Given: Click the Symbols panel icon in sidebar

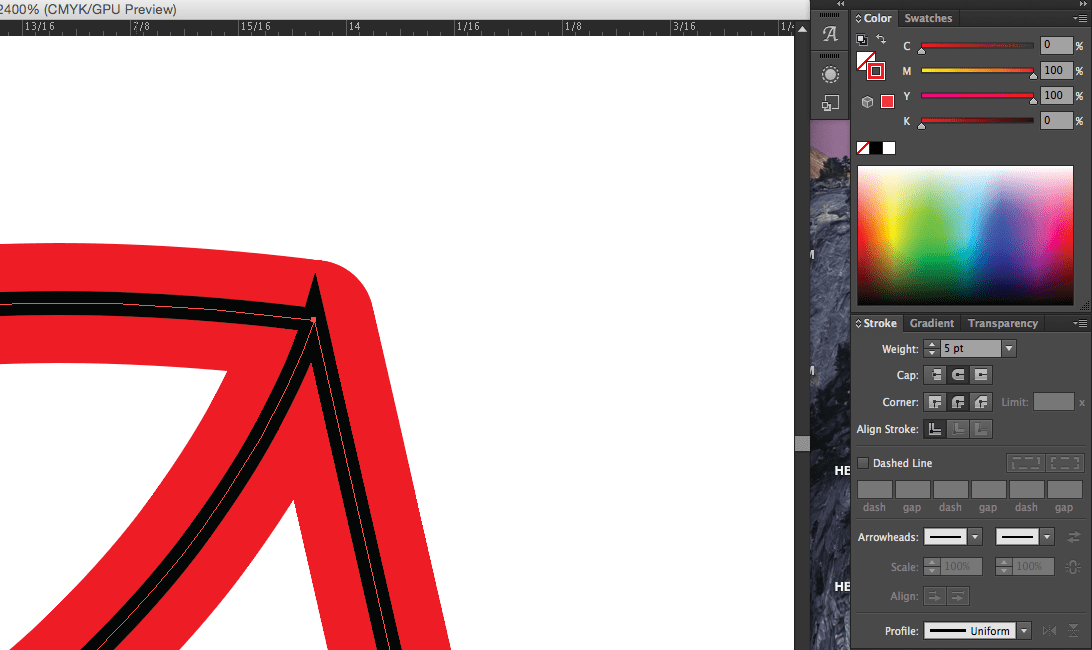Looking at the screenshot, I should 829,73.
